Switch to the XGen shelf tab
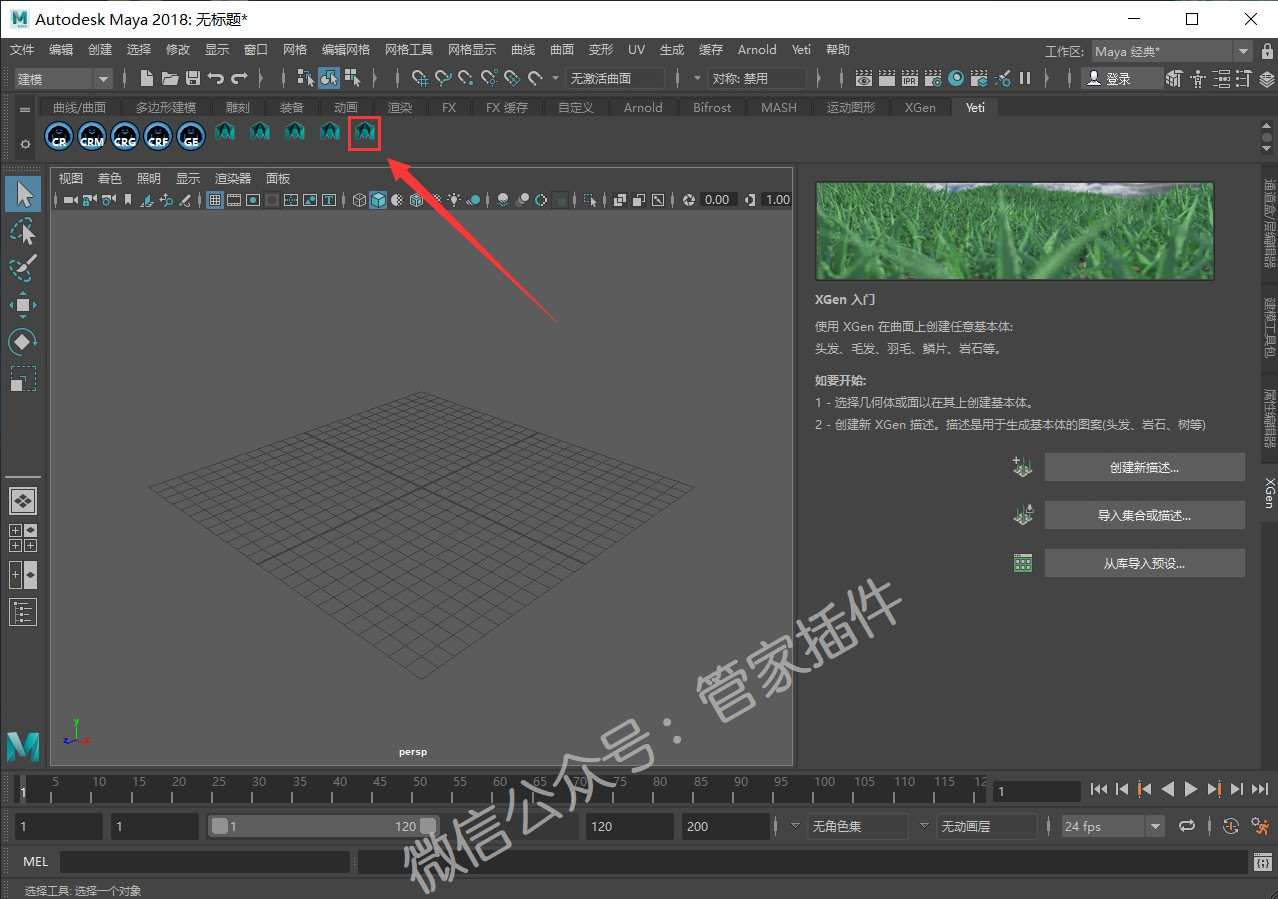The height and width of the screenshot is (899, 1278). click(x=920, y=107)
